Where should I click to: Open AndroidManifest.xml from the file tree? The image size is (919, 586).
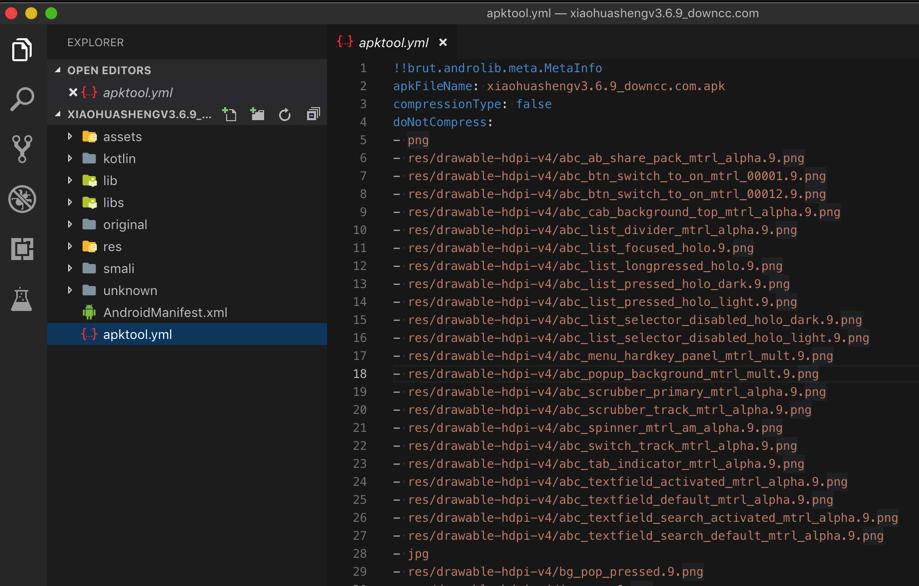165,313
